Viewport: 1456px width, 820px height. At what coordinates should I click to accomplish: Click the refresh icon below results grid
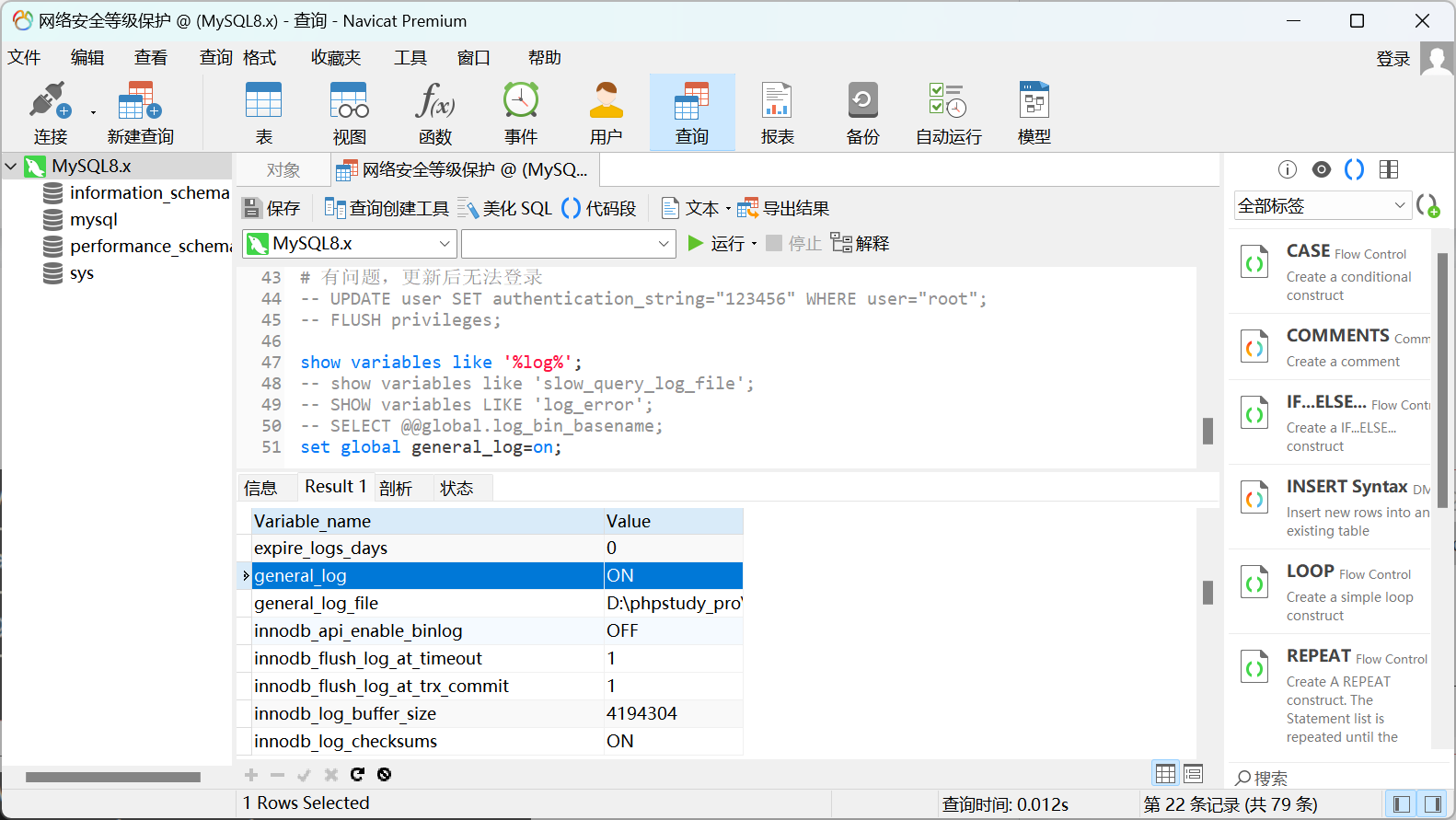(357, 774)
